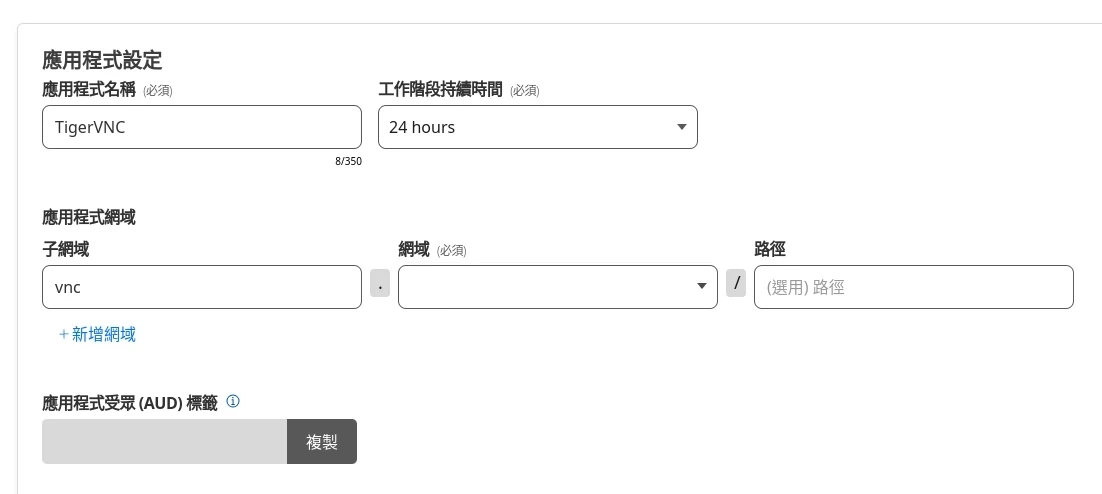Screen dimensions: 1102x494
Task: Click the 應用程式網域 section label
Action: click(89, 217)
